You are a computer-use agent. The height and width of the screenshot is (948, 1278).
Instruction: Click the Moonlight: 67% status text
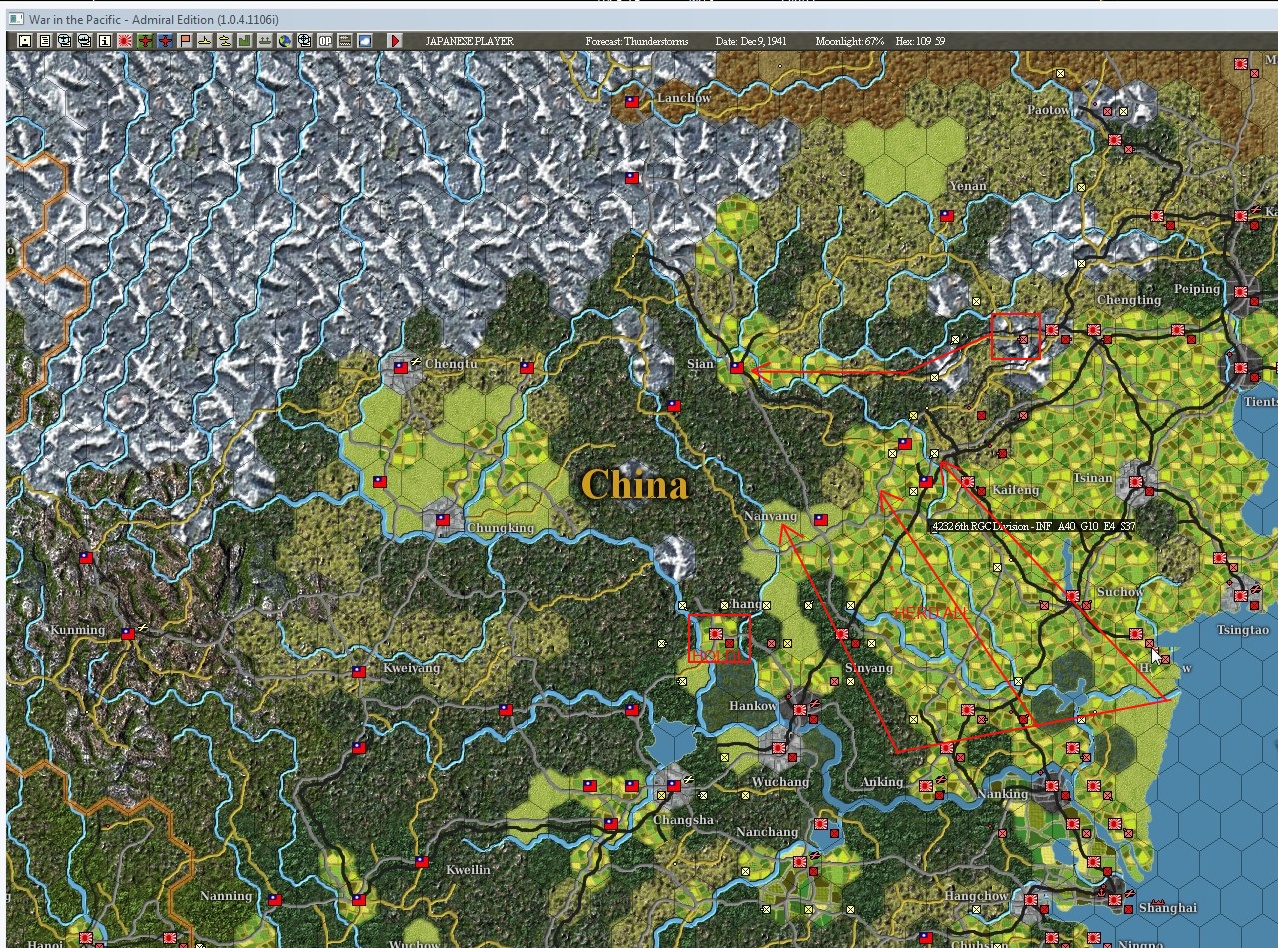click(850, 41)
